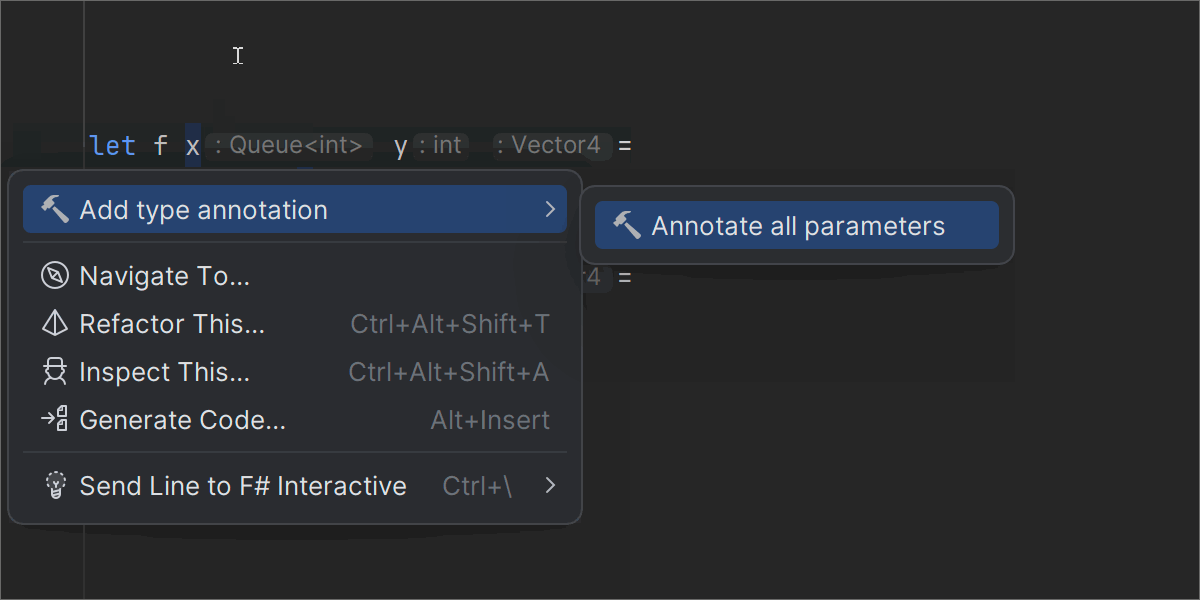Open Refactor This... from context menu

tap(172, 324)
